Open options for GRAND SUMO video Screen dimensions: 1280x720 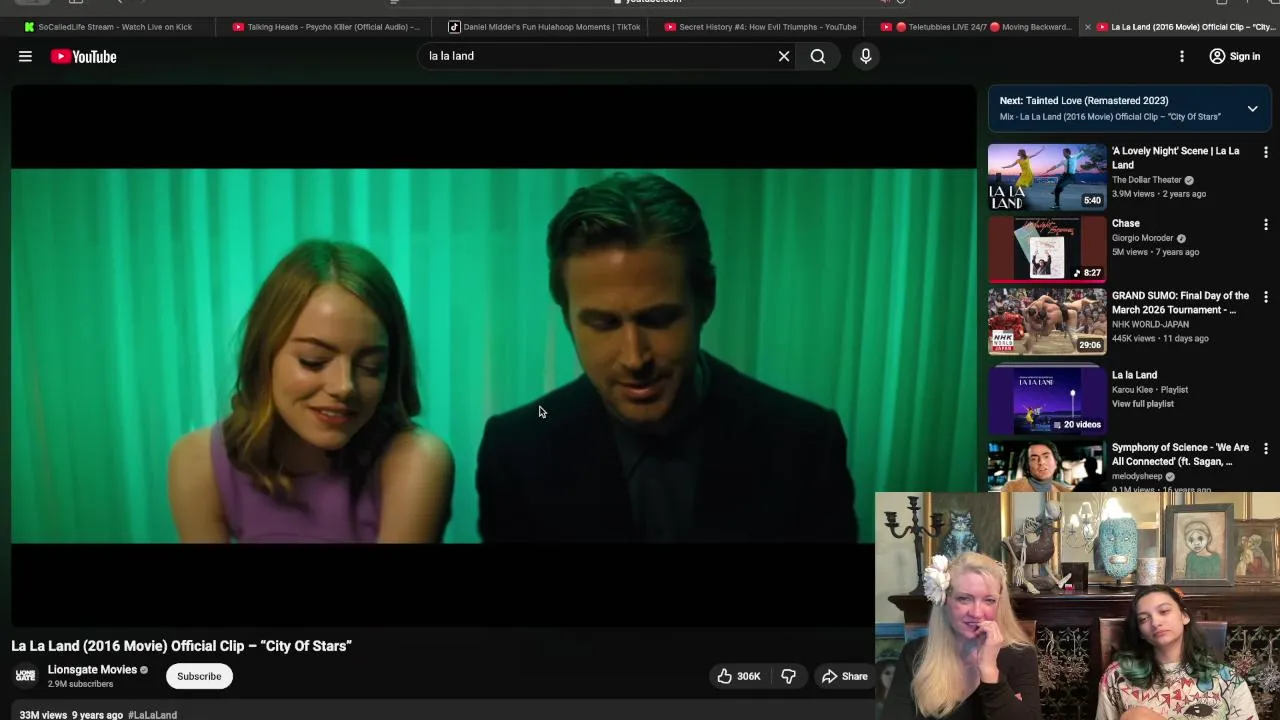tap(1265, 297)
